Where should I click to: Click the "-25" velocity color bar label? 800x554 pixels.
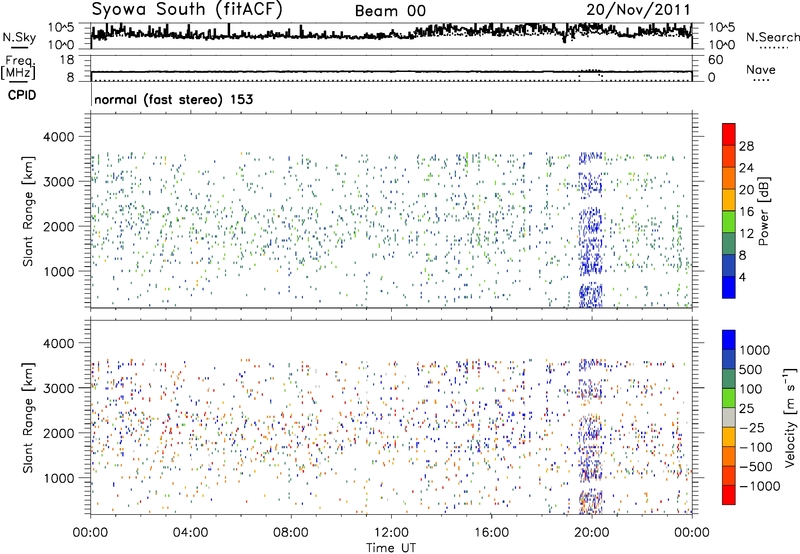click(x=752, y=428)
